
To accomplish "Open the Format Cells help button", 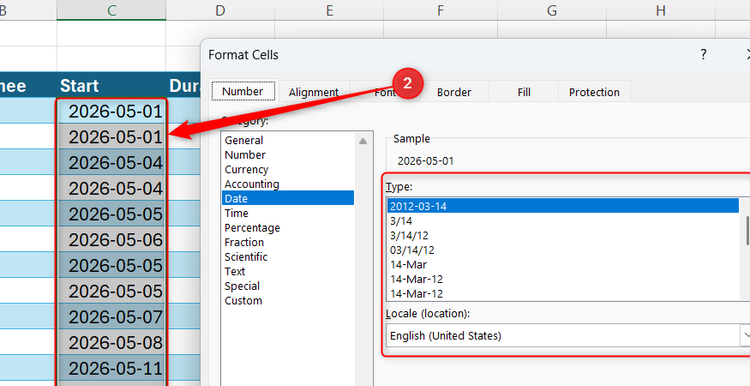I will (x=703, y=55).
